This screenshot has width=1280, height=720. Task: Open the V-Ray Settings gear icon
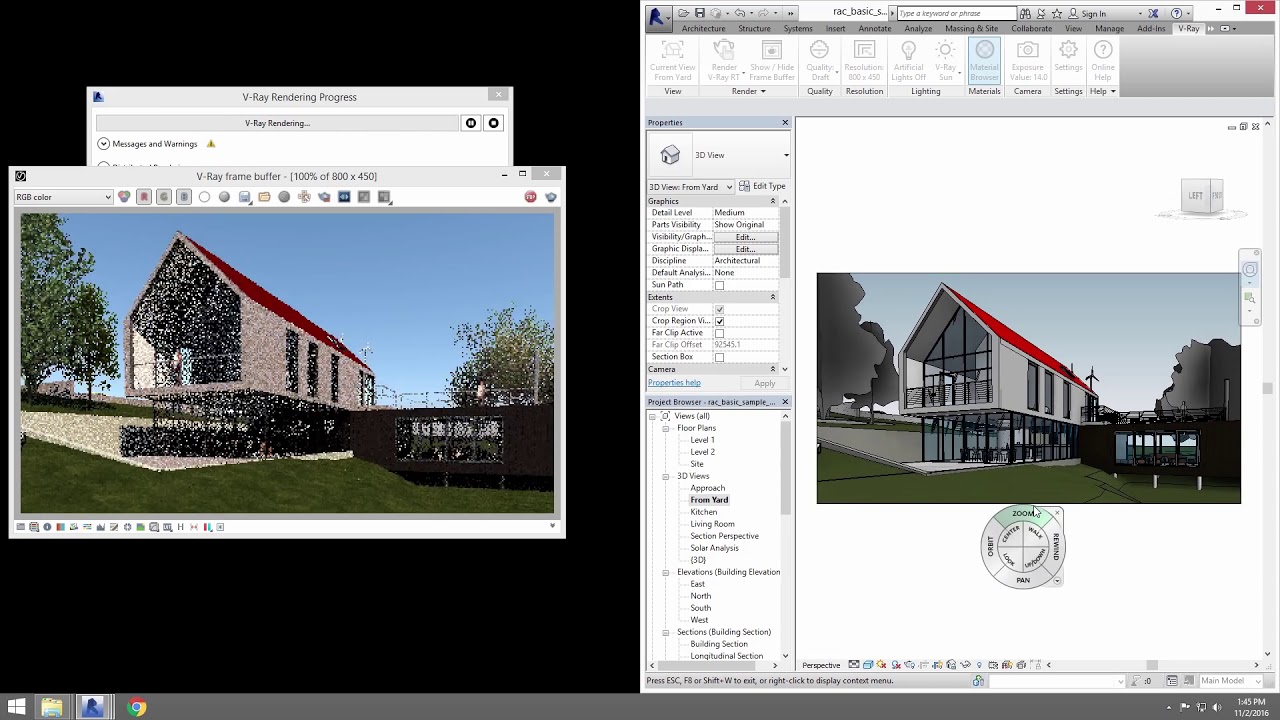[x=1068, y=60]
